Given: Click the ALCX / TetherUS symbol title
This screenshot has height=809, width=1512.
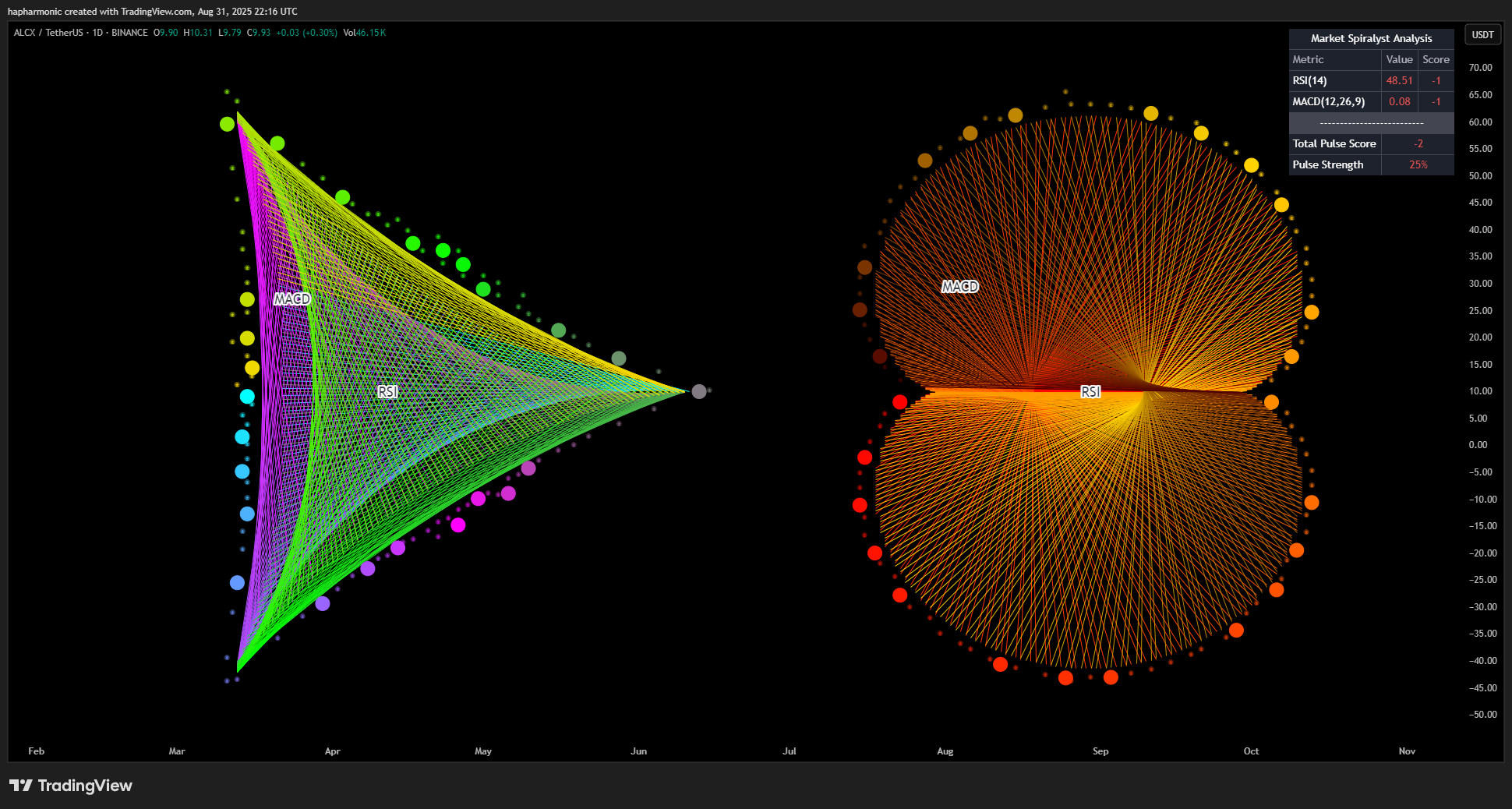Looking at the screenshot, I should click(48, 33).
